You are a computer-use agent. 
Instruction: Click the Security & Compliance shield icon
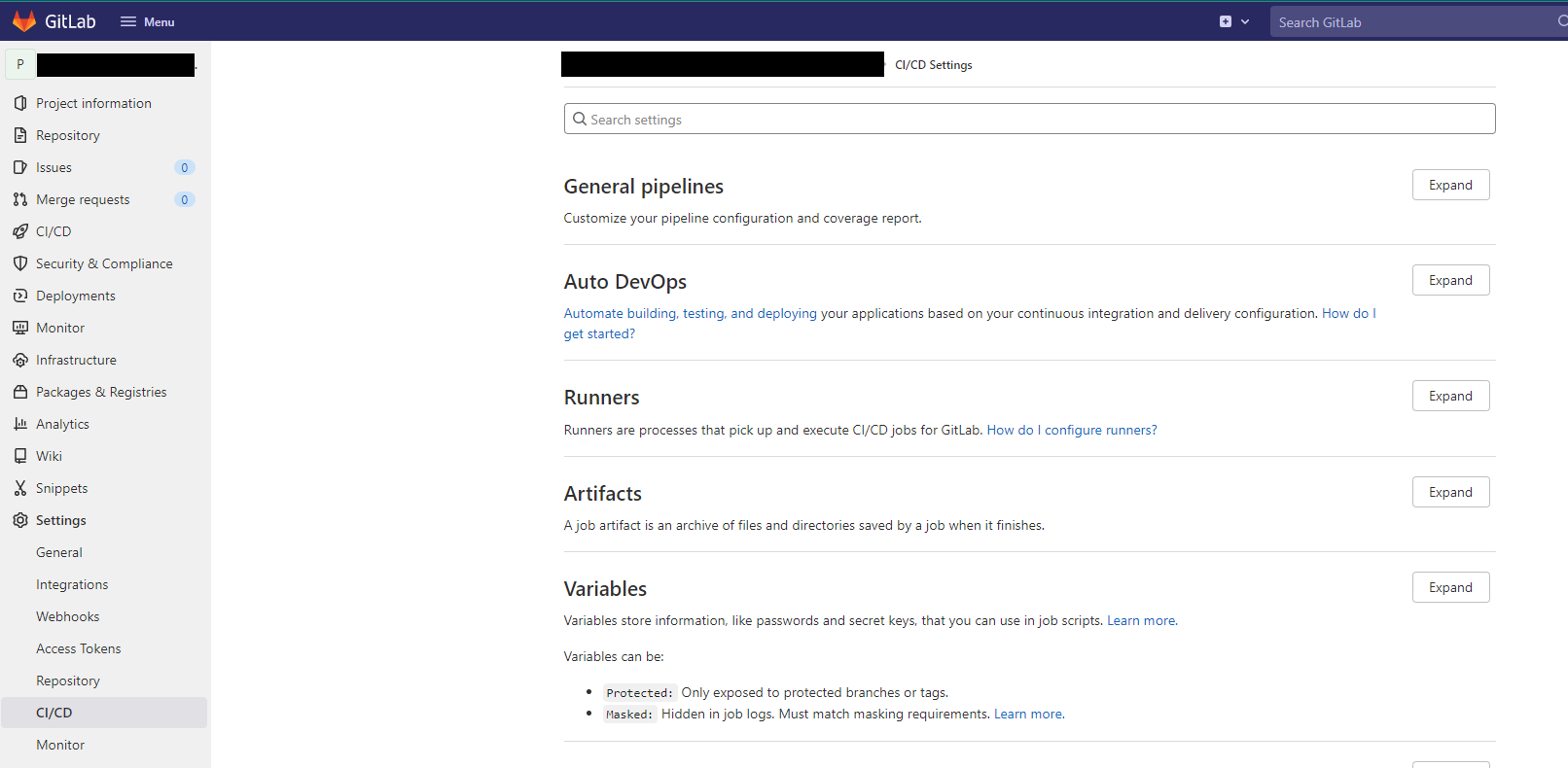pos(20,263)
